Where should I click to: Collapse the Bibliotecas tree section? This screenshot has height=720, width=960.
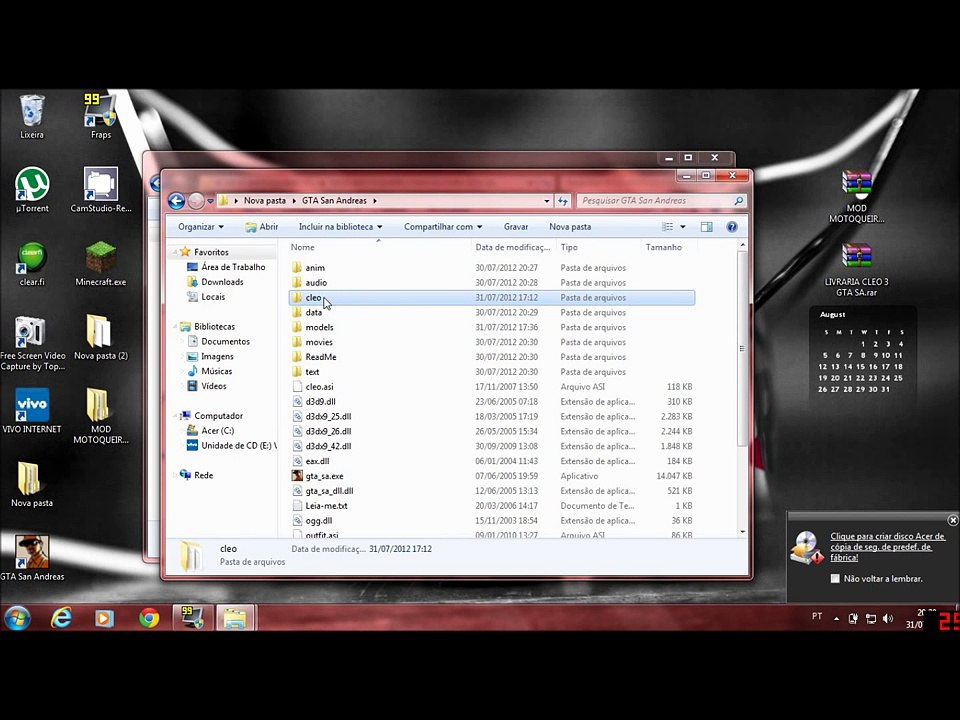(174, 327)
